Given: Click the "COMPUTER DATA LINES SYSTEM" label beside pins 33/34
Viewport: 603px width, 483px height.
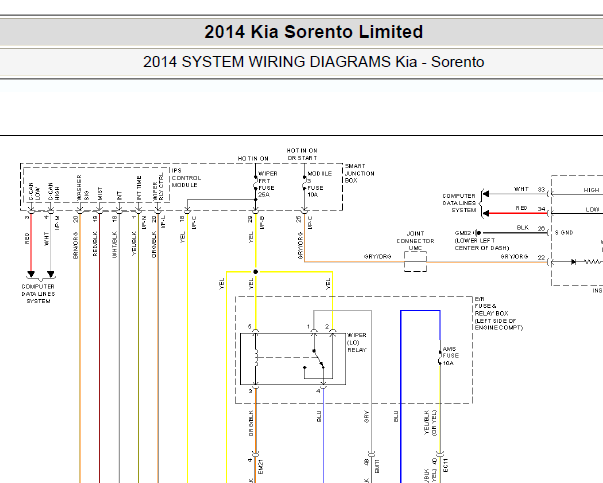Looking at the screenshot, I should pos(459,203).
